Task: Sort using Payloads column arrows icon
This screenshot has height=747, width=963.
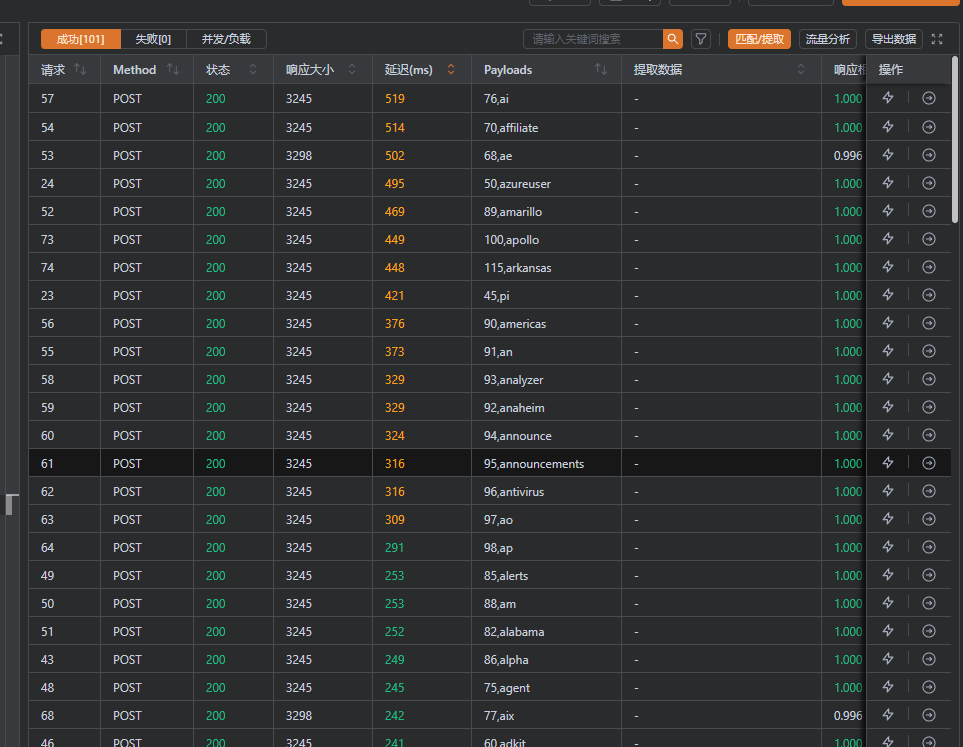Action: point(601,69)
